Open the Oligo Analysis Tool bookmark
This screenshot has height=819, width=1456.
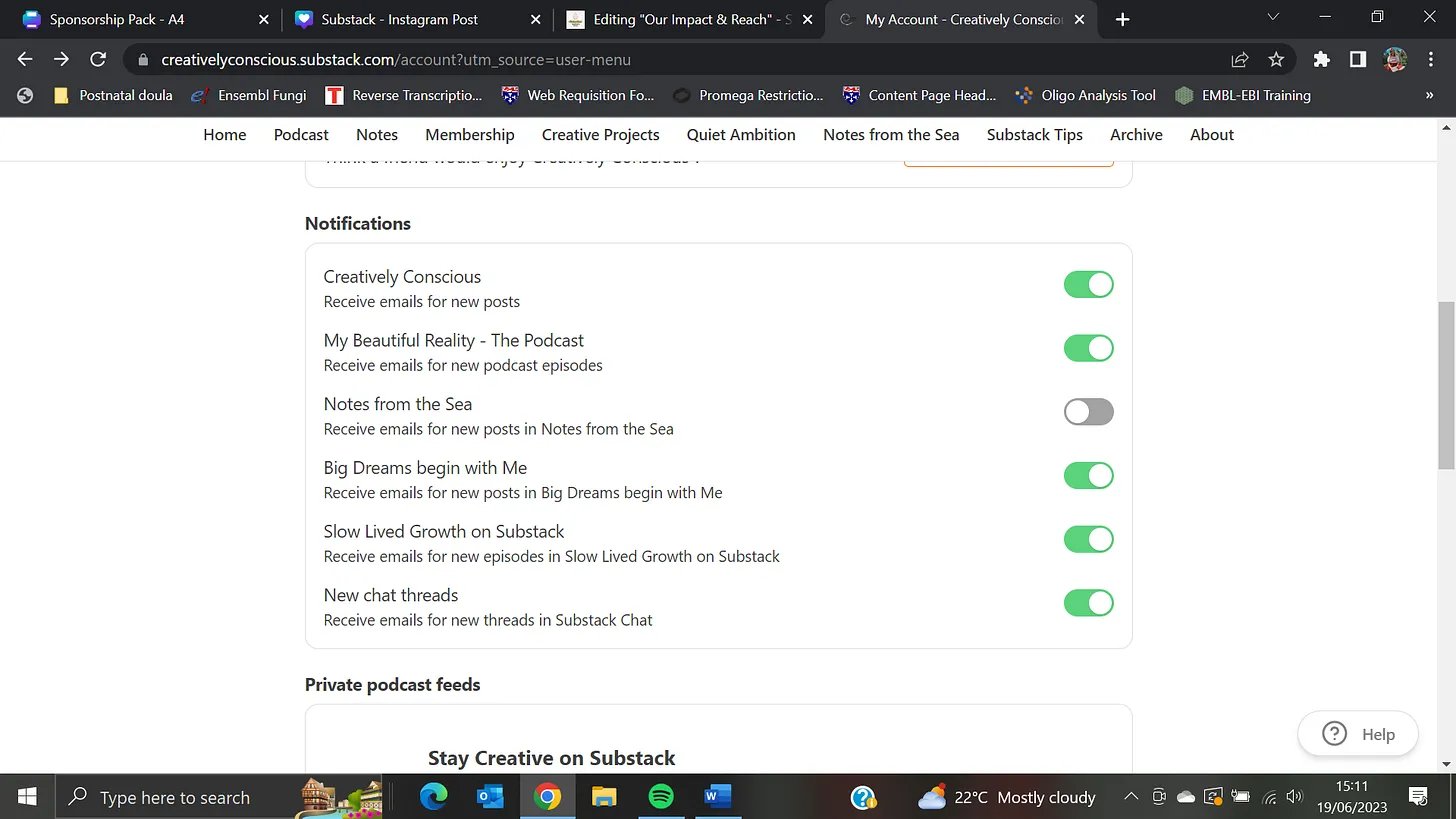(x=1085, y=96)
